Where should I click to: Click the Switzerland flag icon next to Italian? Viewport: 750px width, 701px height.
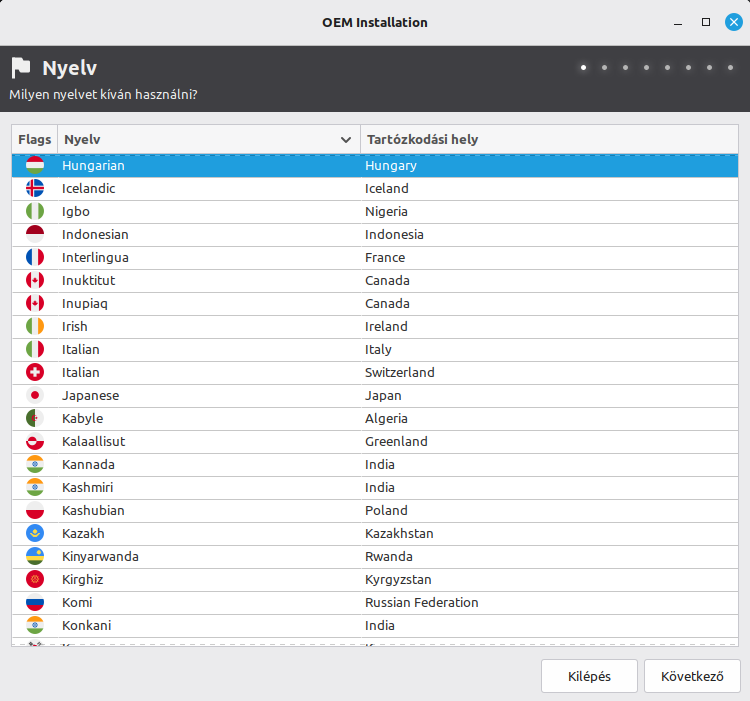tap(35, 372)
